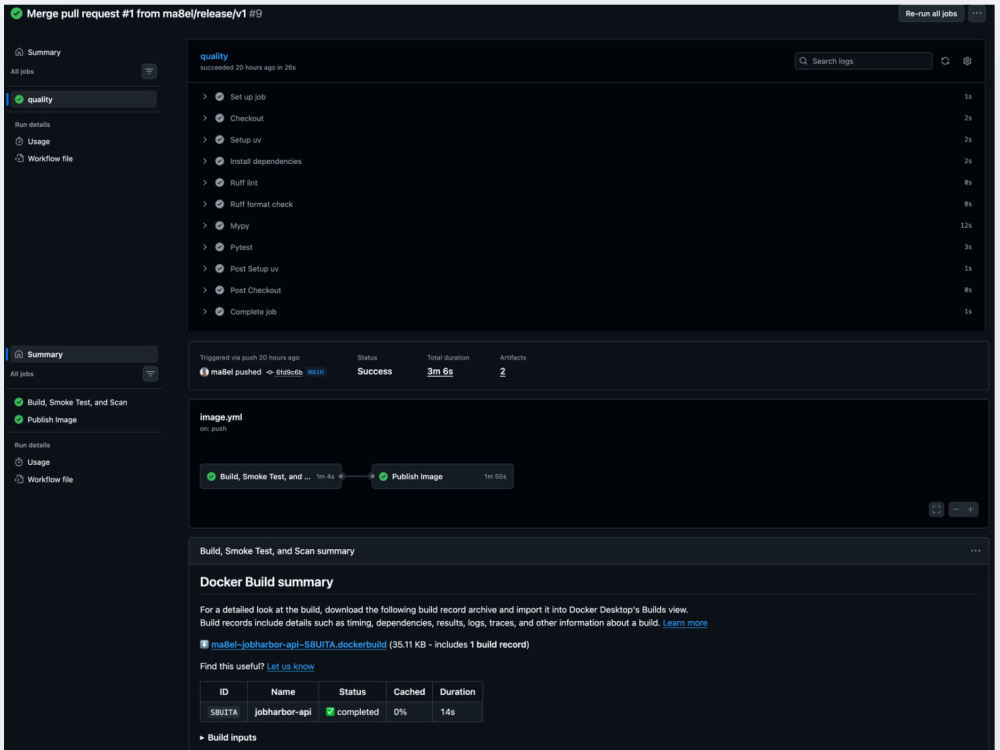Open Publish Image job in sidebar
1000x750 pixels.
click(52, 420)
